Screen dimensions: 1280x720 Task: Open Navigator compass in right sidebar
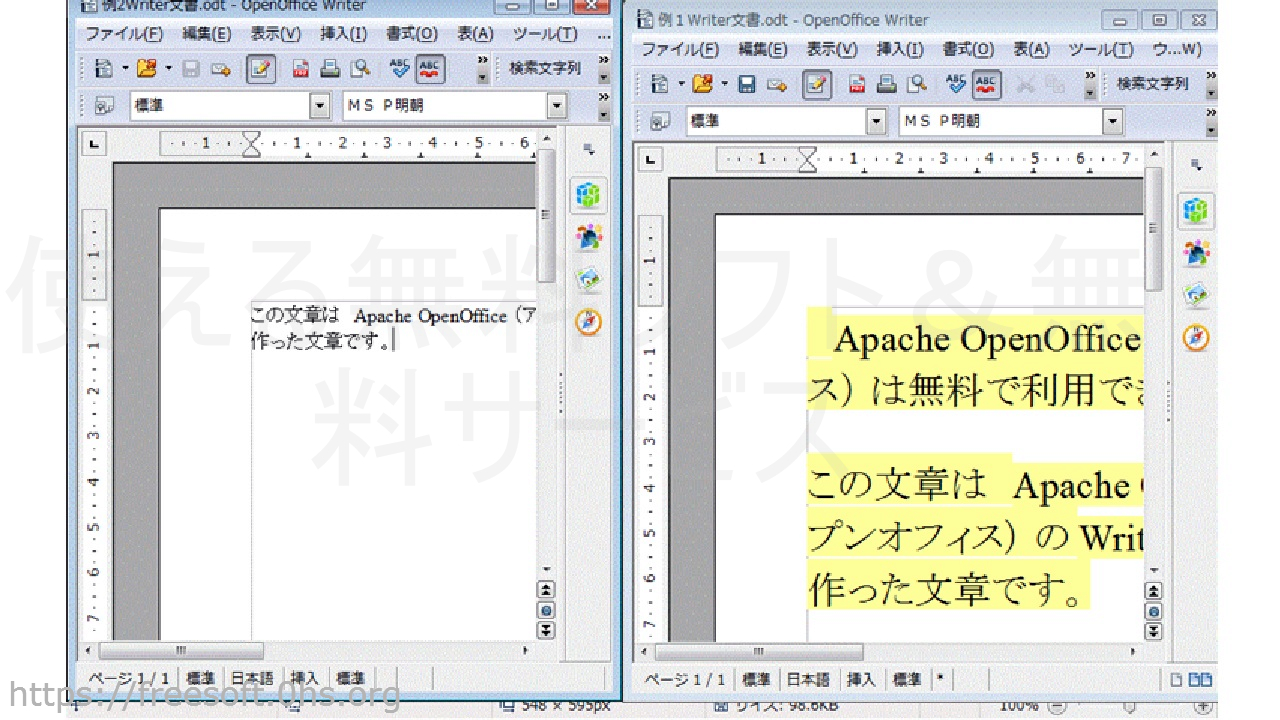[x=1195, y=338]
